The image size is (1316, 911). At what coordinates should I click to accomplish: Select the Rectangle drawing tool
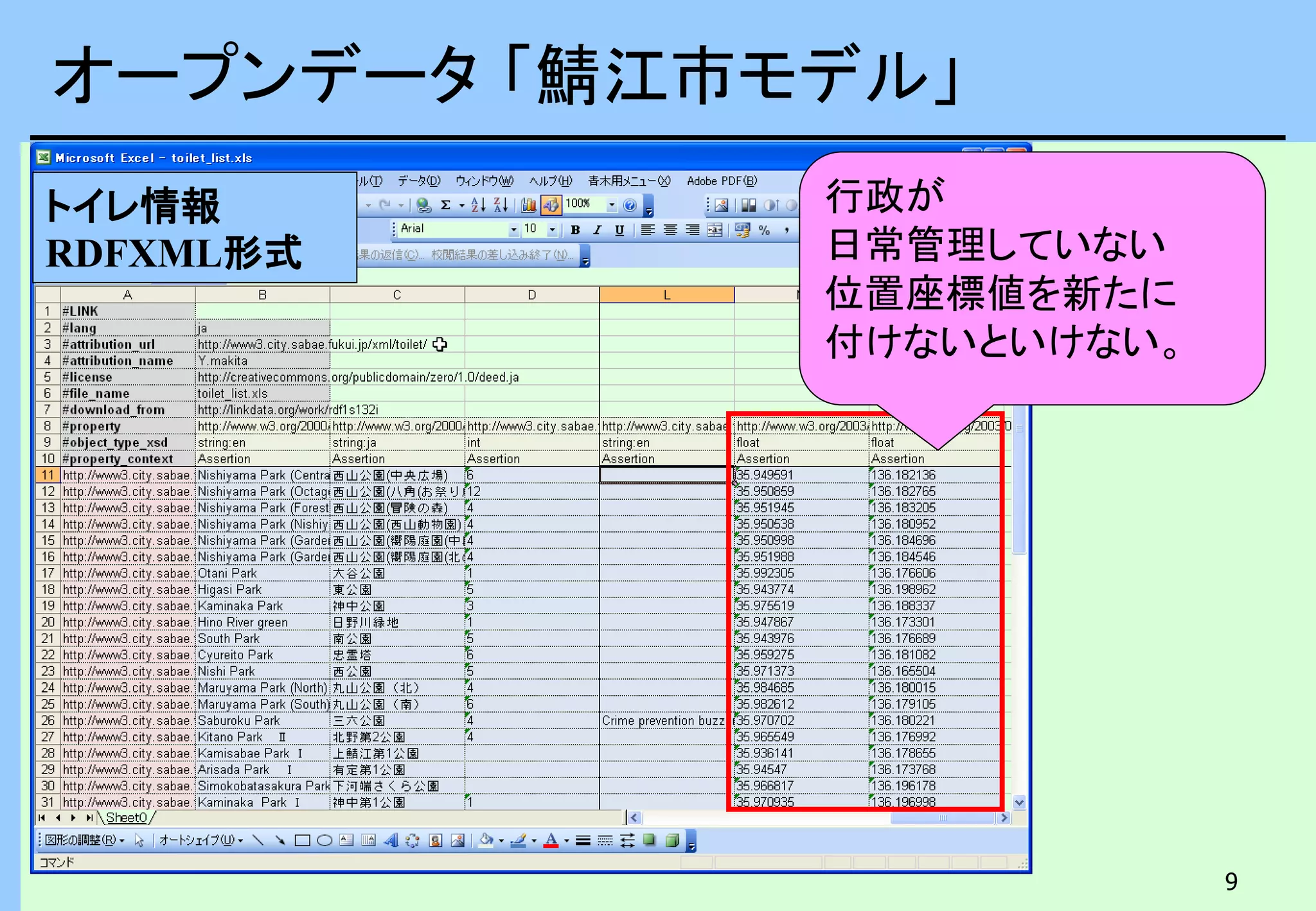302,840
